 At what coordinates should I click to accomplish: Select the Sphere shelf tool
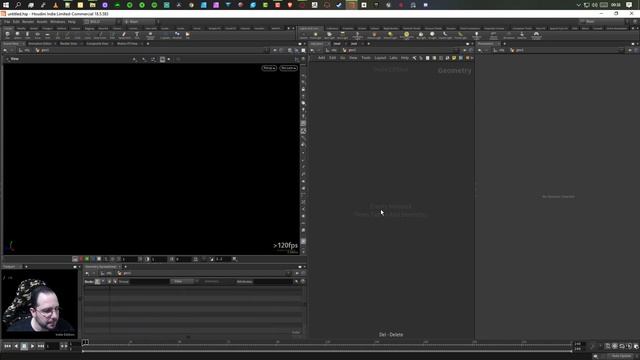18,36
